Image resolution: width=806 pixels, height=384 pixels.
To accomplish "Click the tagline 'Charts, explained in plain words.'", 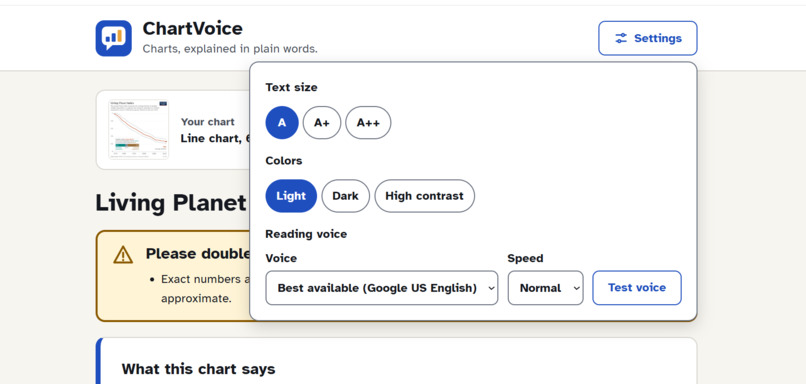I will tap(230, 49).
